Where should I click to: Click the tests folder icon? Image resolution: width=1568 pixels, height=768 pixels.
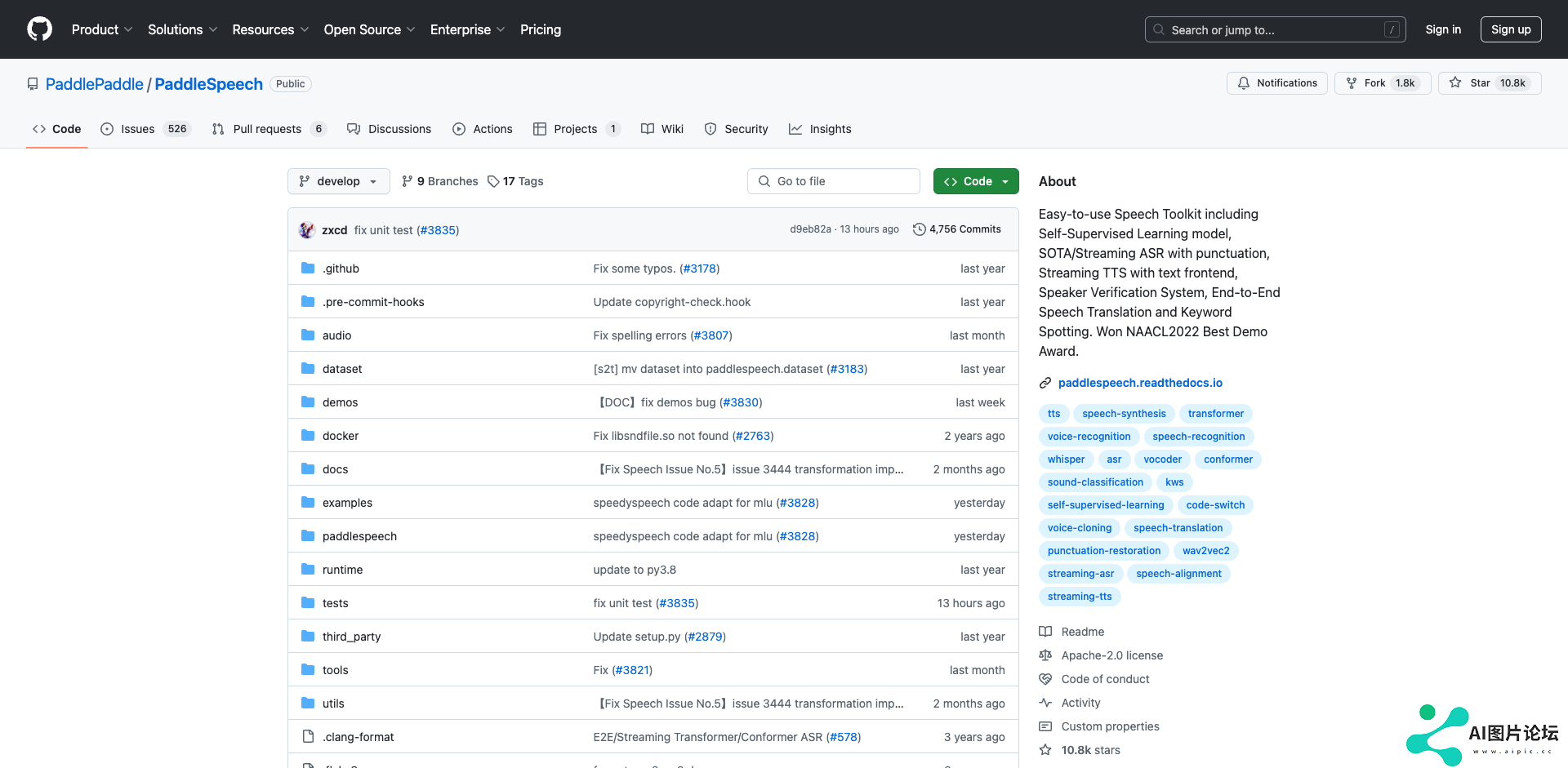click(308, 603)
